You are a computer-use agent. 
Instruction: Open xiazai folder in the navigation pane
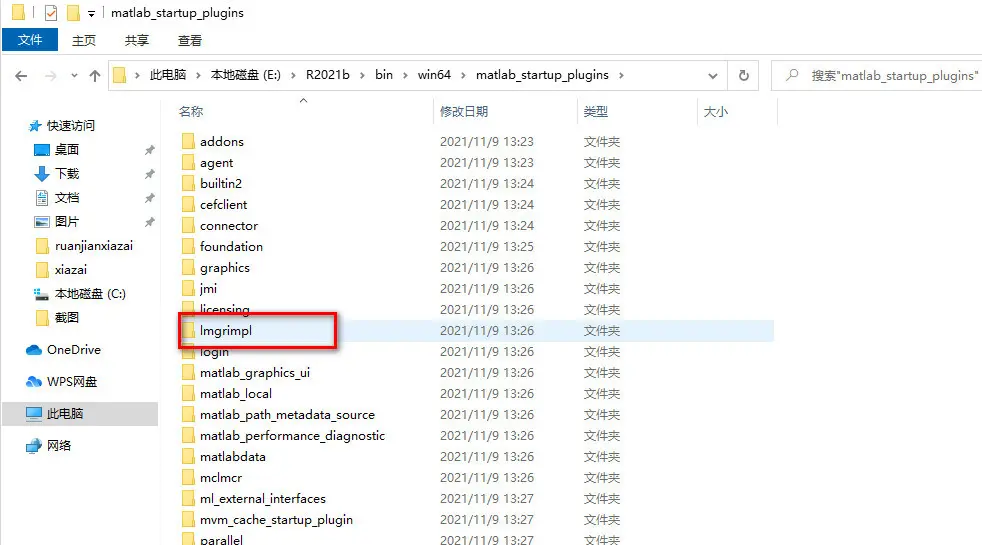click(71, 269)
